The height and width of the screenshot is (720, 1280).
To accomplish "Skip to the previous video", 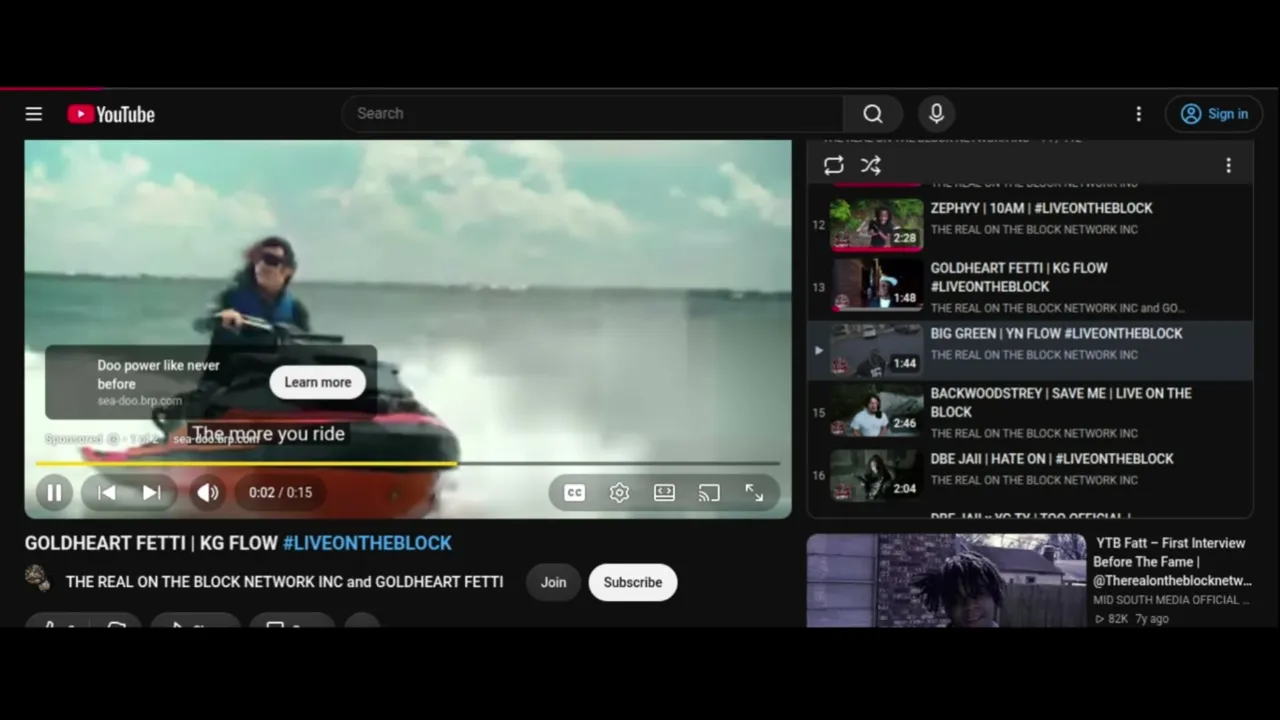I will tap(107, 492).
